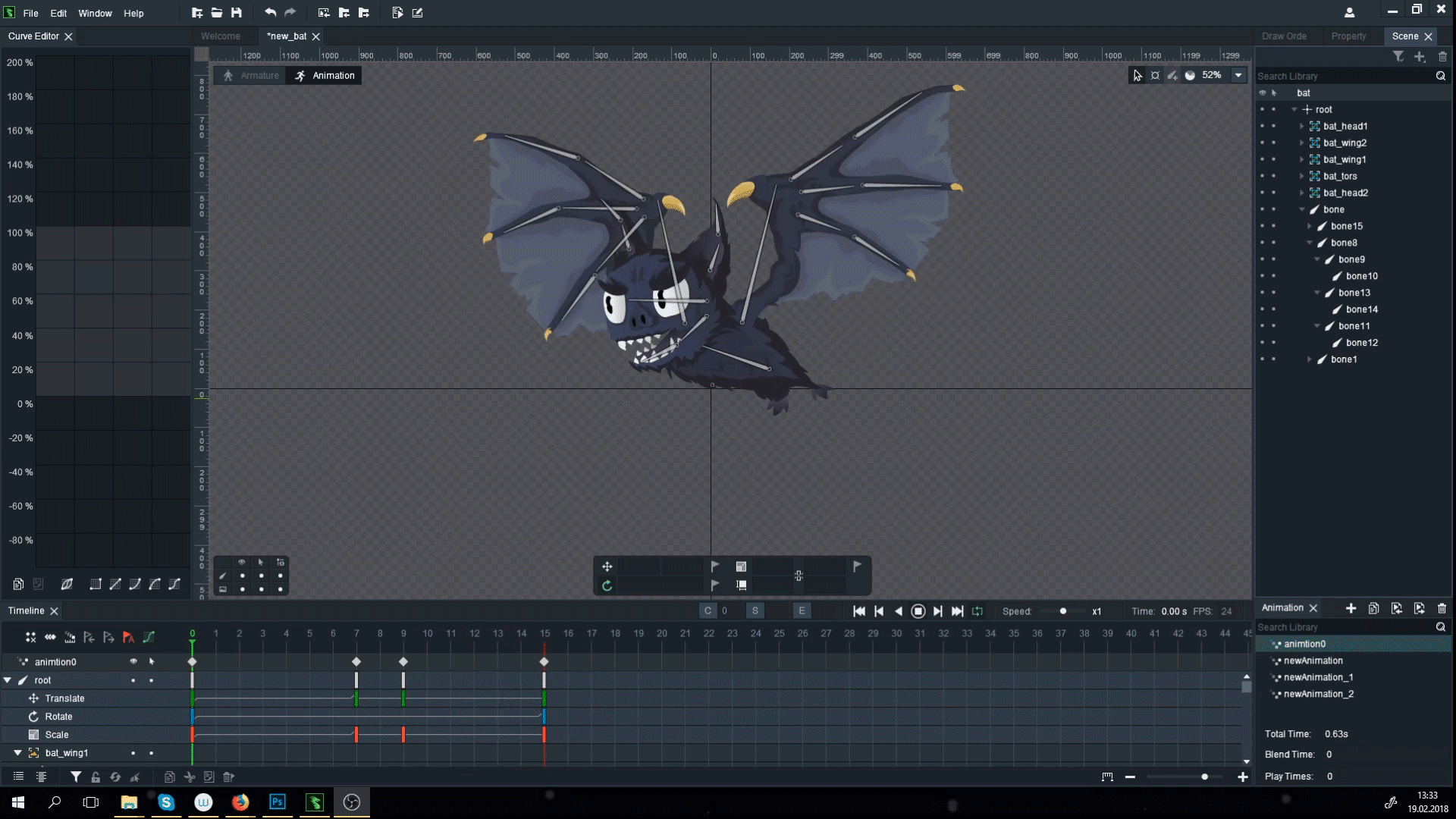Click scale keyframe marker at frame 7

(356, 734)
